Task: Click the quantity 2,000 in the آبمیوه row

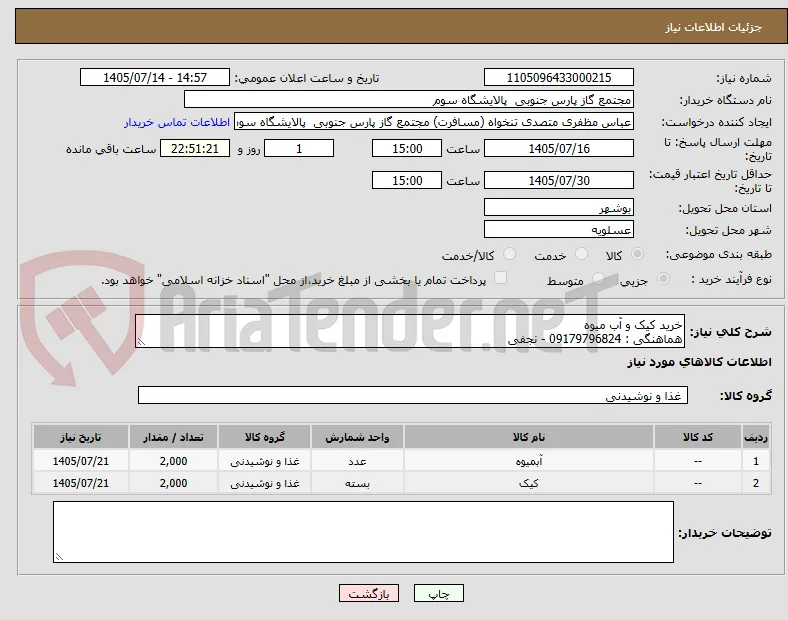Action: pos(173,461)
